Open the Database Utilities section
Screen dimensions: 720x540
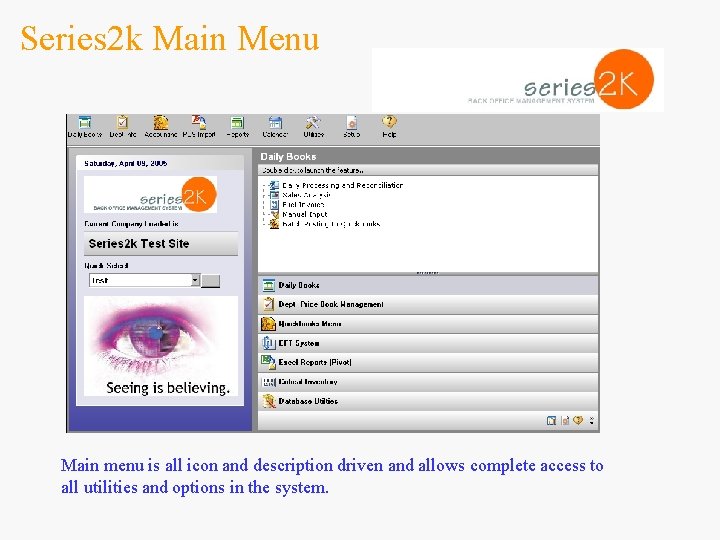[x=428, y=401]
